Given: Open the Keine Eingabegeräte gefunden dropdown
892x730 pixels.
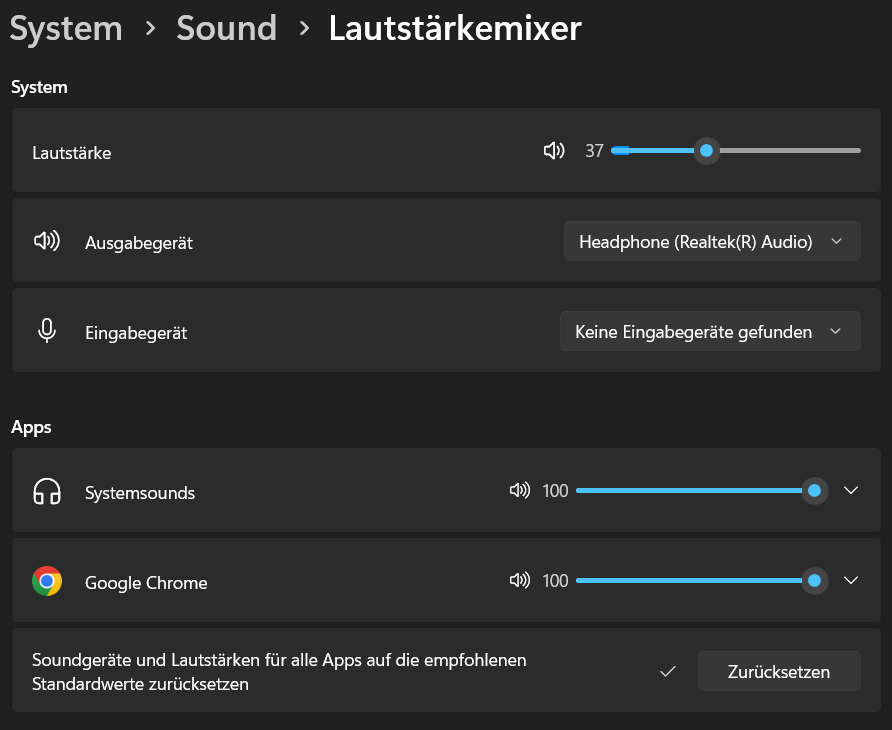Looking at the screenshot, I should (x=710, y=331).
